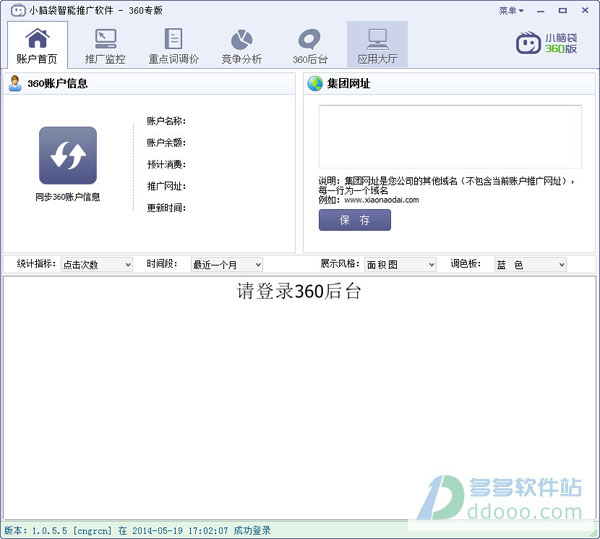Image resolution: width=600 pixels, height=539 pixels.
Task: Click the 更新时间 label
Action: pos(166,208)
